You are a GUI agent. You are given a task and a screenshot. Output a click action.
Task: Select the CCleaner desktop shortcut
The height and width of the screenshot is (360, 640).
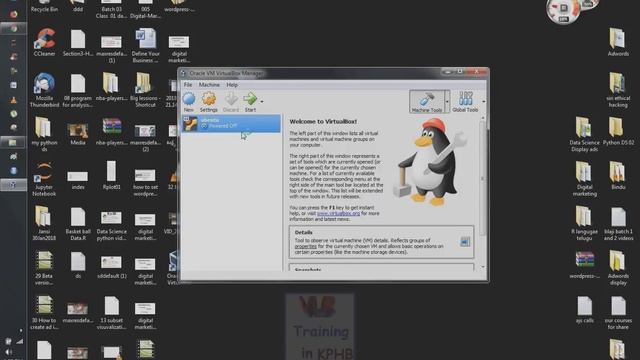tap(44, 42)
